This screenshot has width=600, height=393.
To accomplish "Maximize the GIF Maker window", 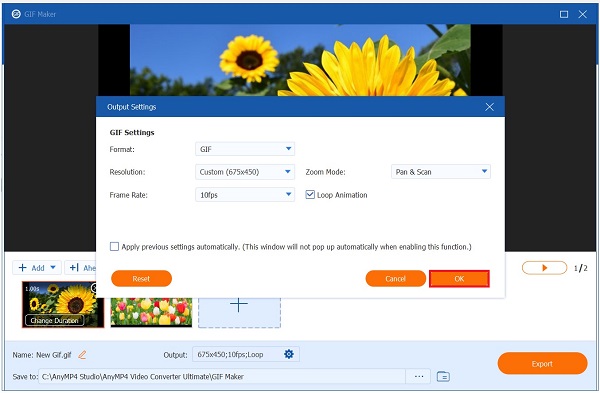I will [564, 14].
